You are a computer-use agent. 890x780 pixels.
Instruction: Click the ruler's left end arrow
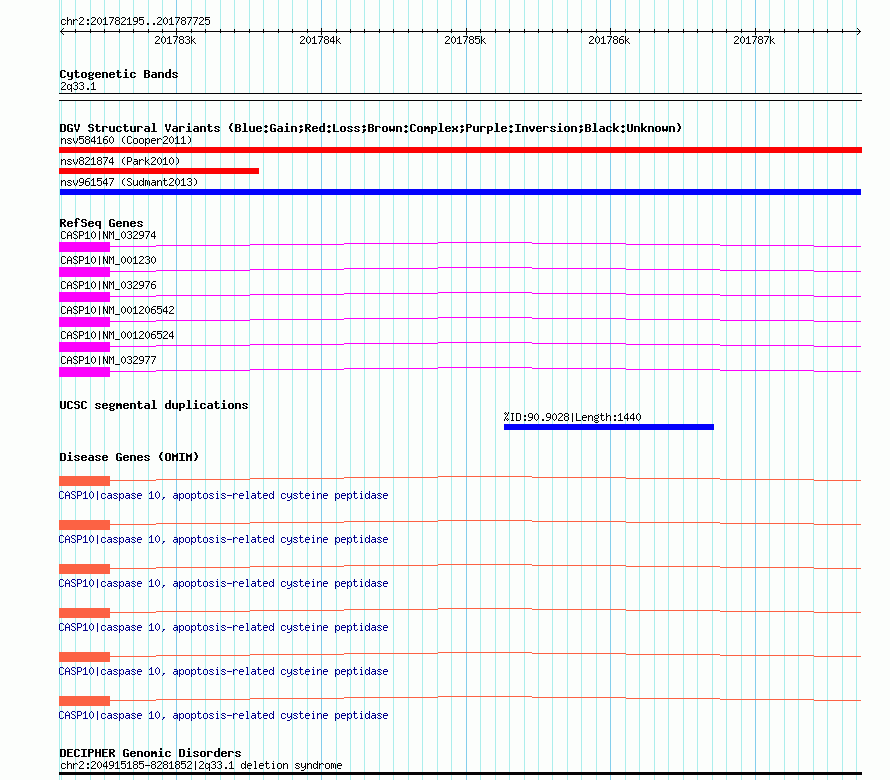(x=62, y=32)
